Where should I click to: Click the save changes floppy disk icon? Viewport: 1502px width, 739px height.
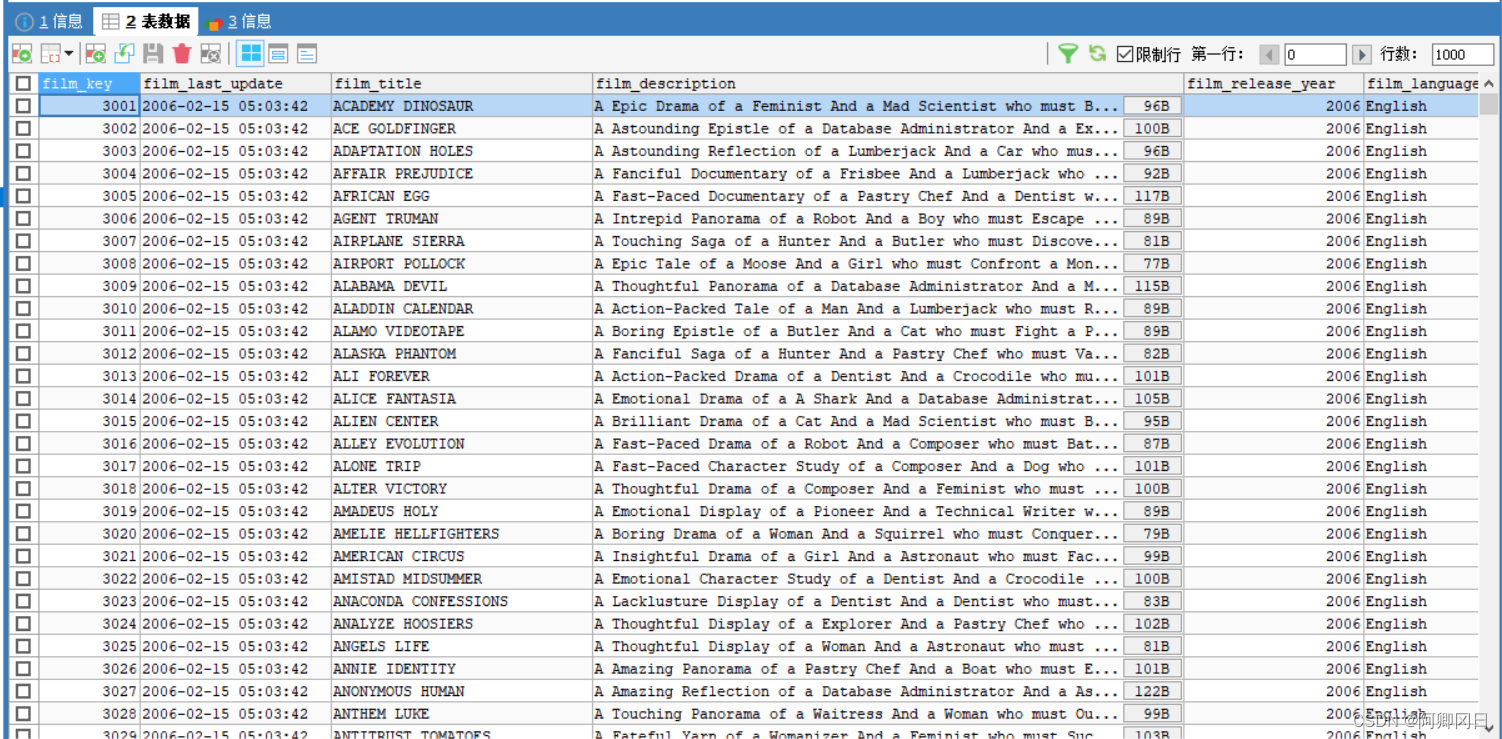(x=153, y=54)
